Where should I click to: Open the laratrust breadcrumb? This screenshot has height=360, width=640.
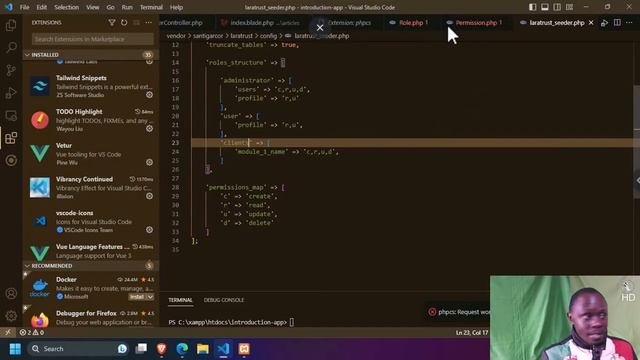coord(242,36)
